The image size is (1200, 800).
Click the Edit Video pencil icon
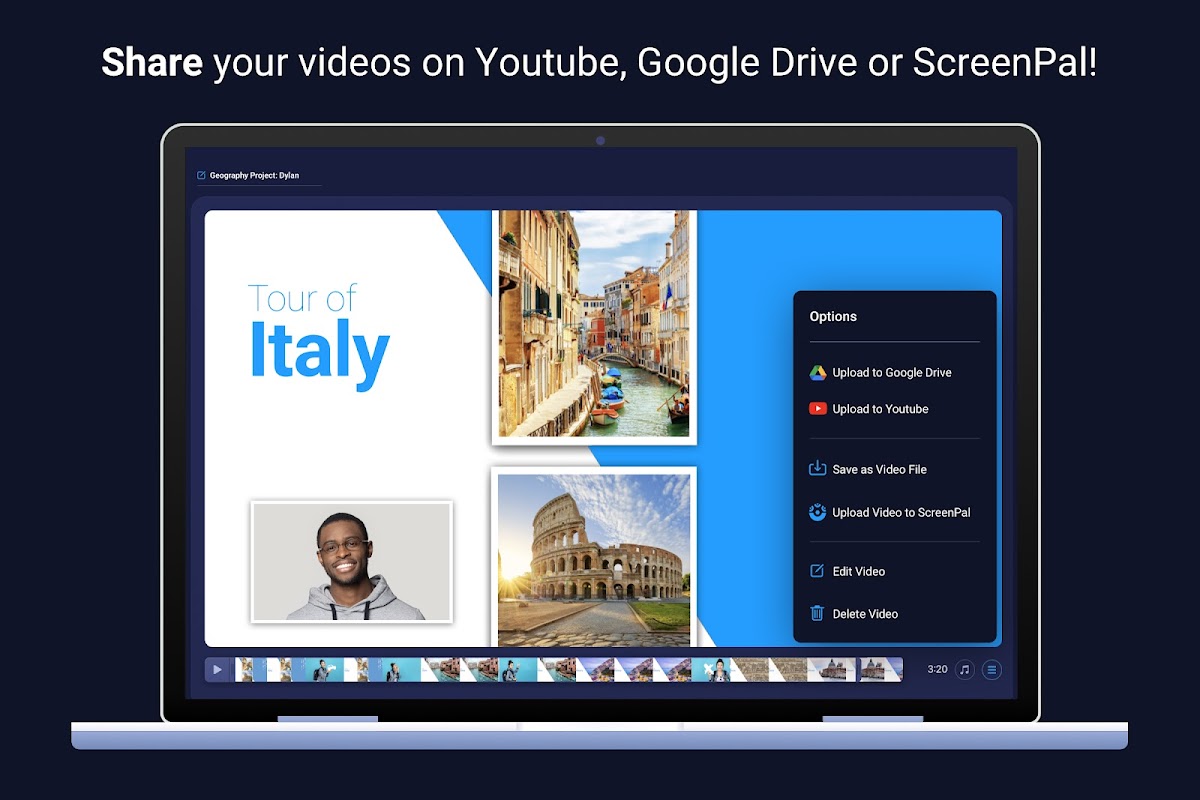pyautogui.click(x=817, y=571)
